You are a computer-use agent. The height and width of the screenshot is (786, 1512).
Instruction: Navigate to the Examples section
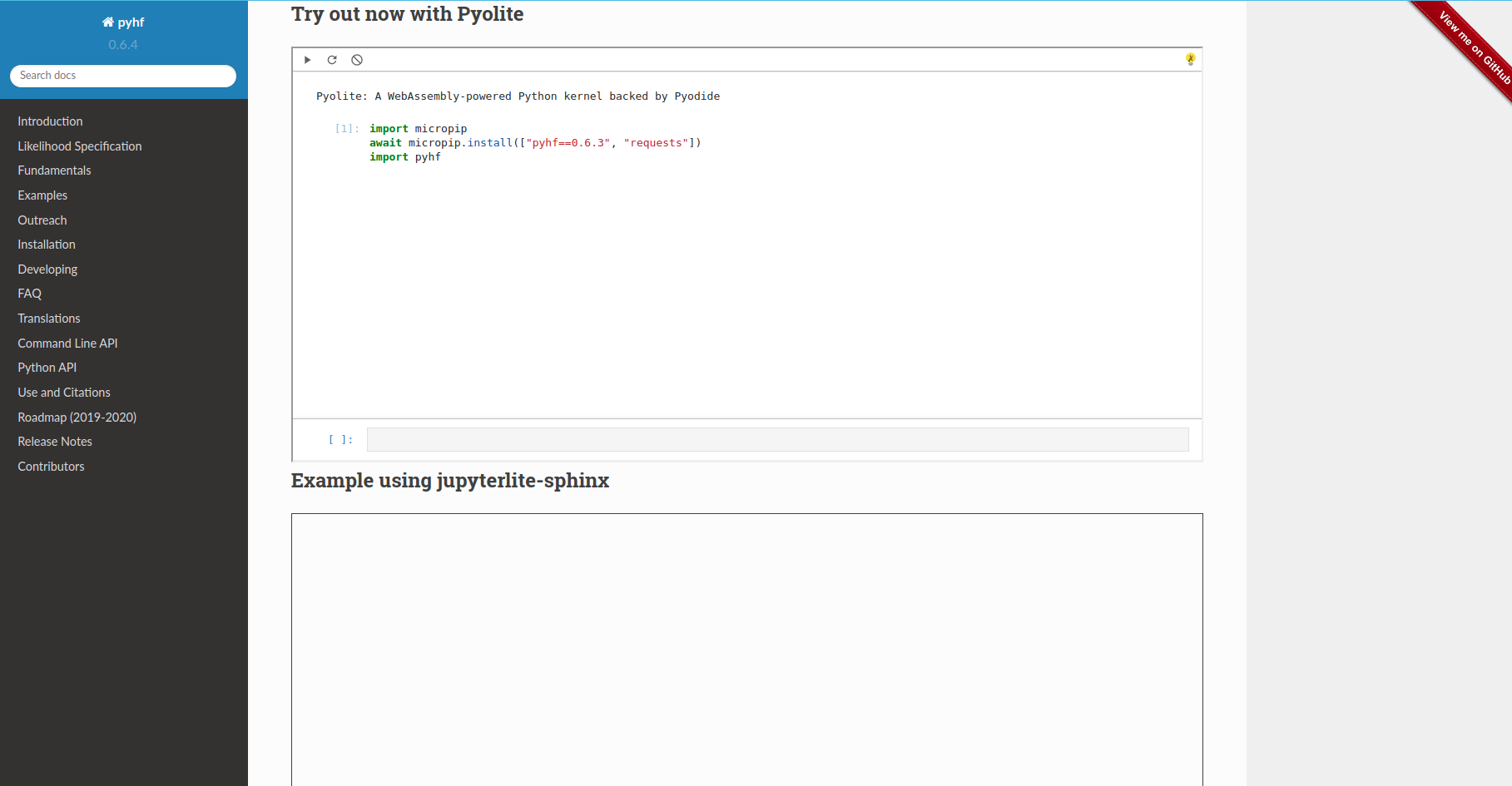pos(42,195)
